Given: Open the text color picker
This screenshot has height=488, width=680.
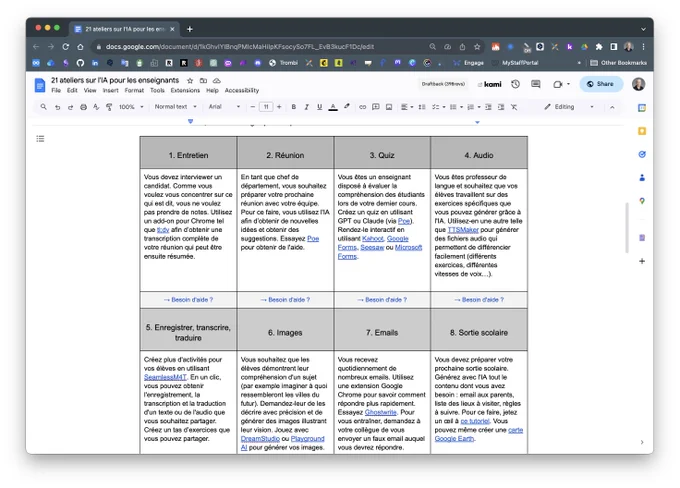Looking at the screenshot, I should click(x=333, y=107).
